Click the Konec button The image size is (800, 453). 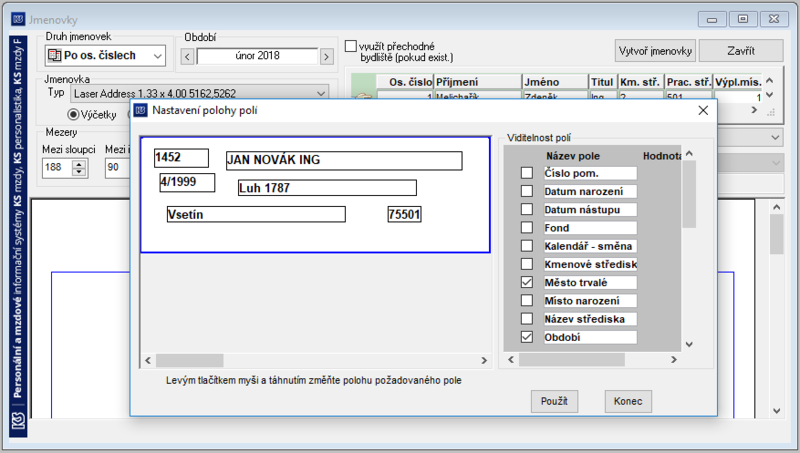coord(628,401)
